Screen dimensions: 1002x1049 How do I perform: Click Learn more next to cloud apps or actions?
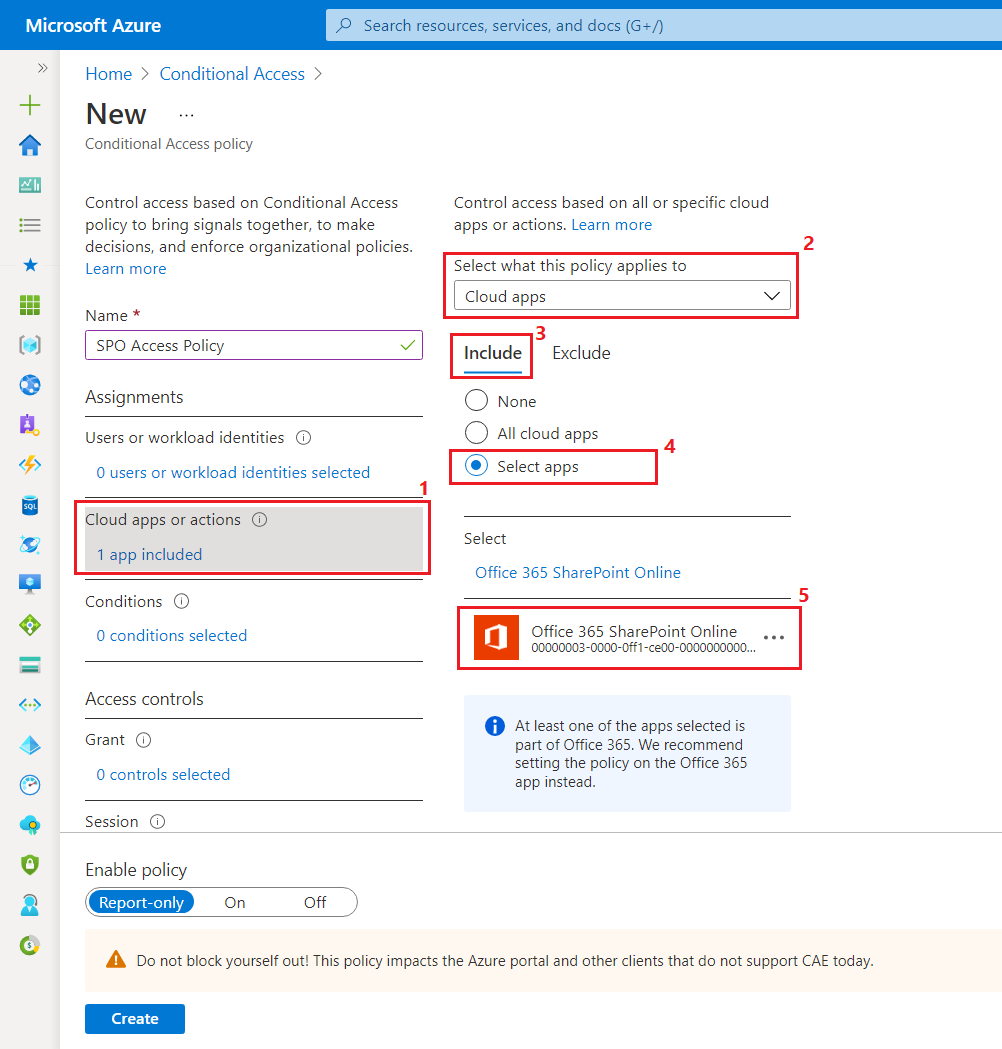(611, 224)
